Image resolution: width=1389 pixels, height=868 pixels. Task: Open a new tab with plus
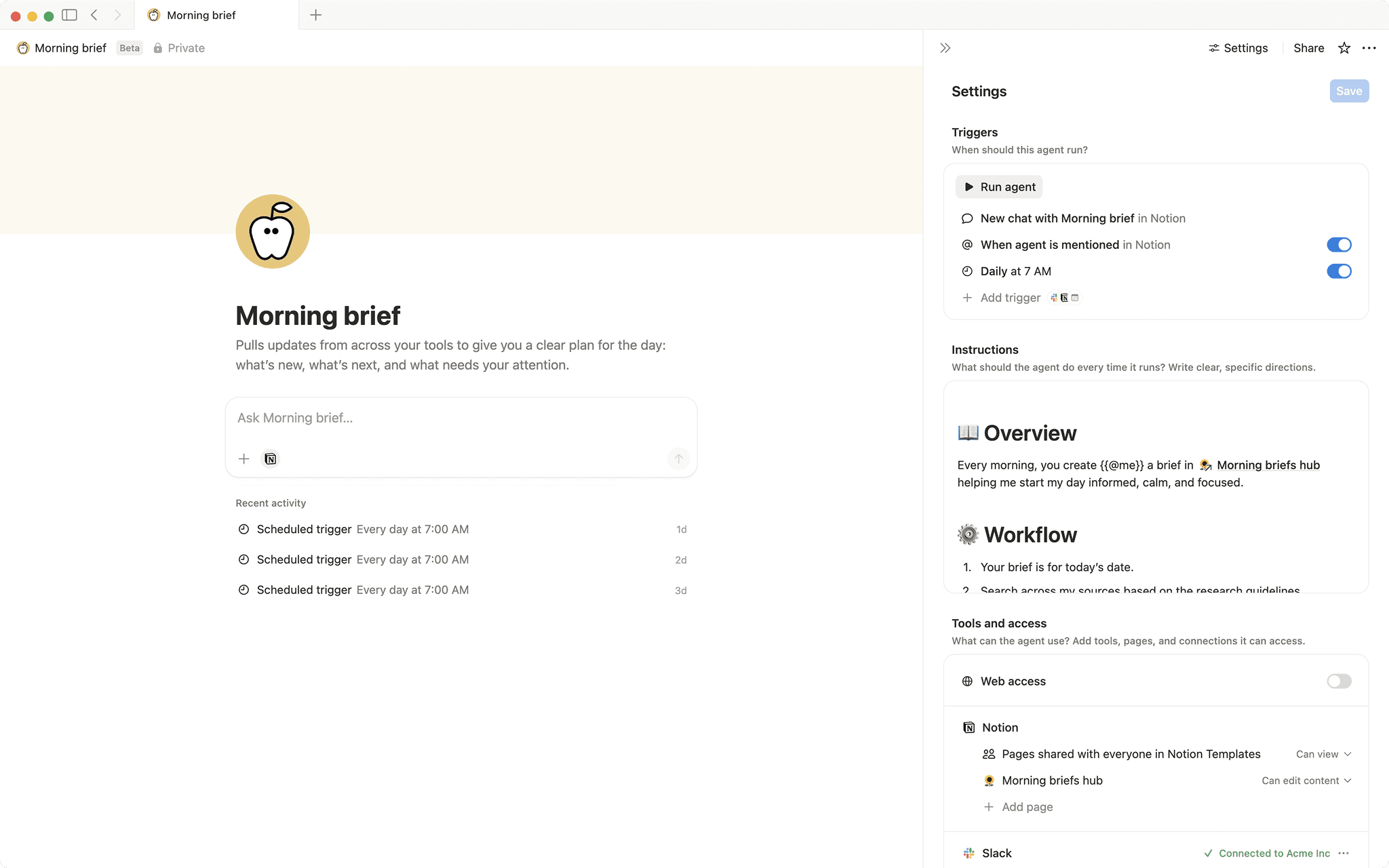[x=315, y=15]
